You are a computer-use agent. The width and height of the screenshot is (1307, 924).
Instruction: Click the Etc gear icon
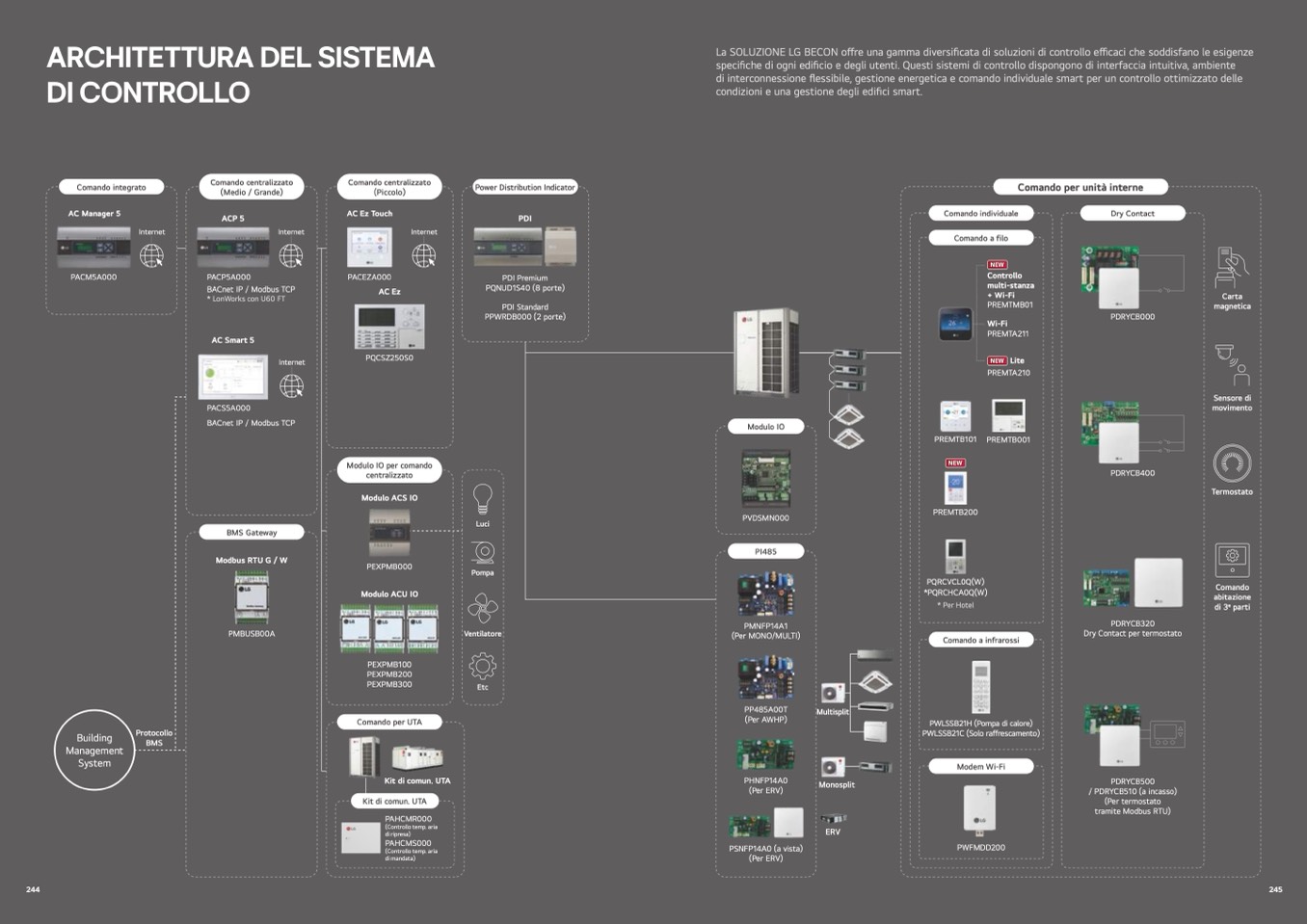click(x=483, y=665)
